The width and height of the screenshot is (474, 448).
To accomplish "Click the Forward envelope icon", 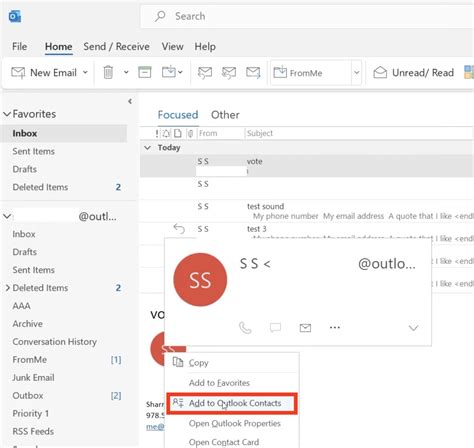I will (253, 72).
